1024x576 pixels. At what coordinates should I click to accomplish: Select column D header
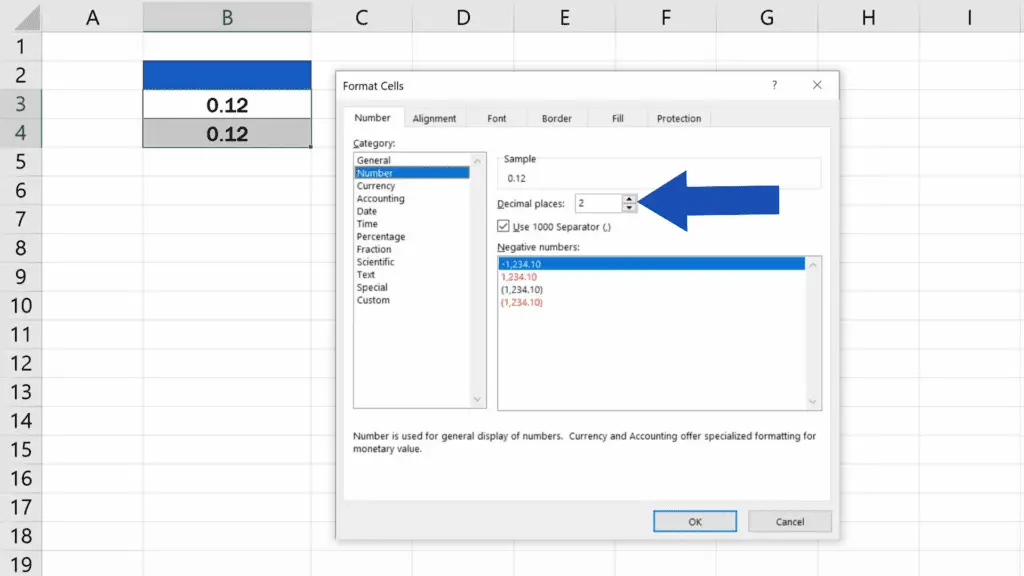(x=463, y=17)
